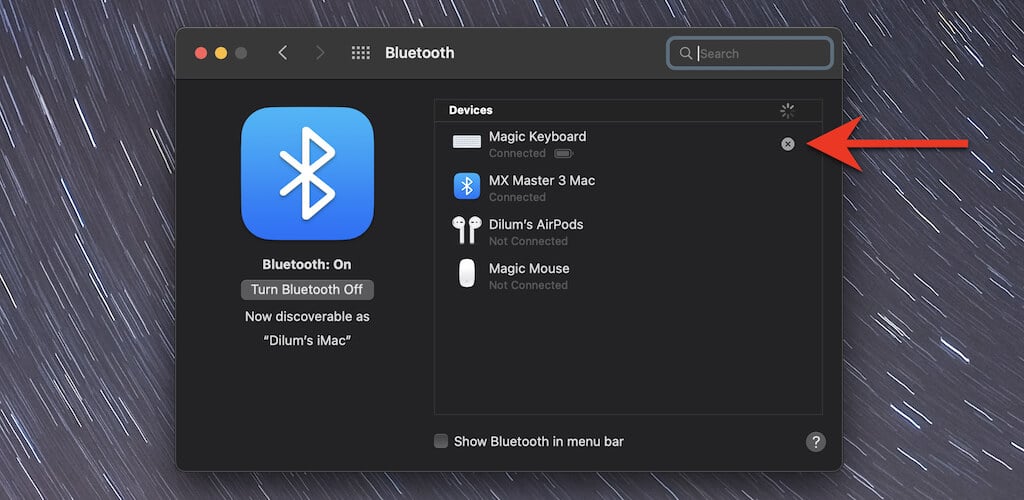
Task: Click "Connected" status under MX Master 3
Action: point(517,197)
